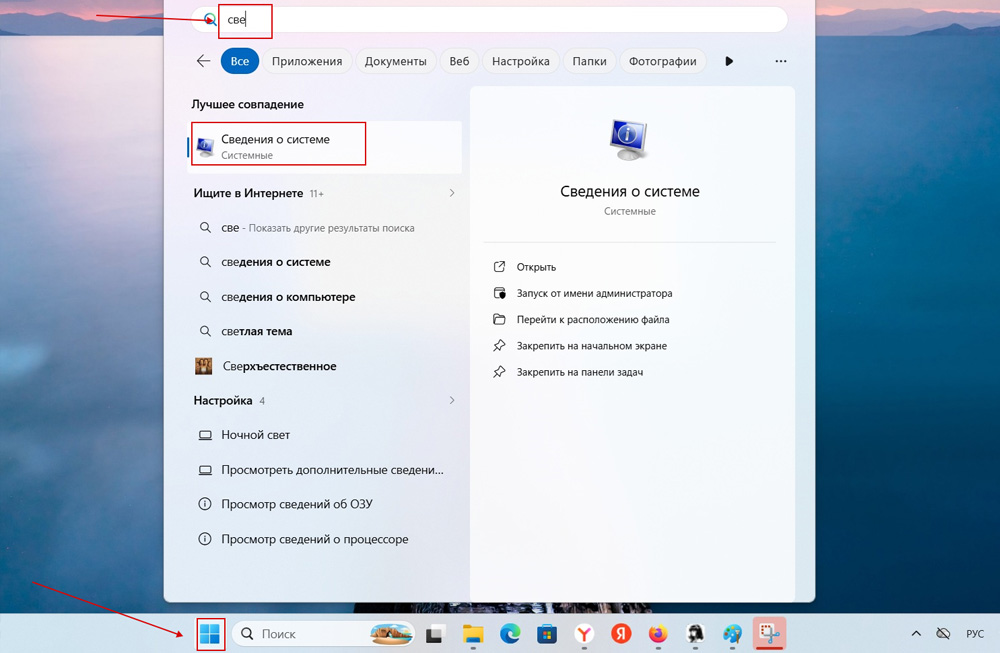This screenshot has width=1000, height=653.
Task: Switch to the Приложения filter tab
Action: [307, 61]
